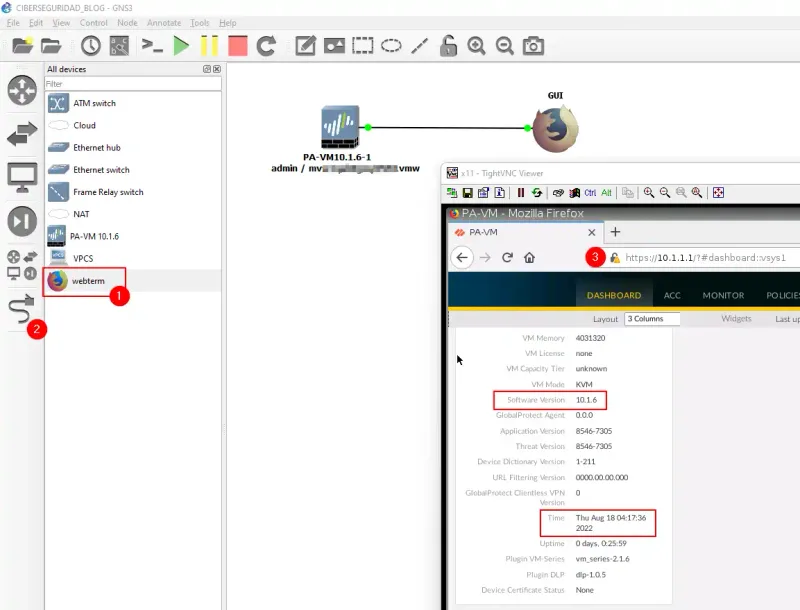Image resolution: width=800 pixels, height=610 pixels.
Task: Stop all nodes with the red stop button
Action: point(238,45)
